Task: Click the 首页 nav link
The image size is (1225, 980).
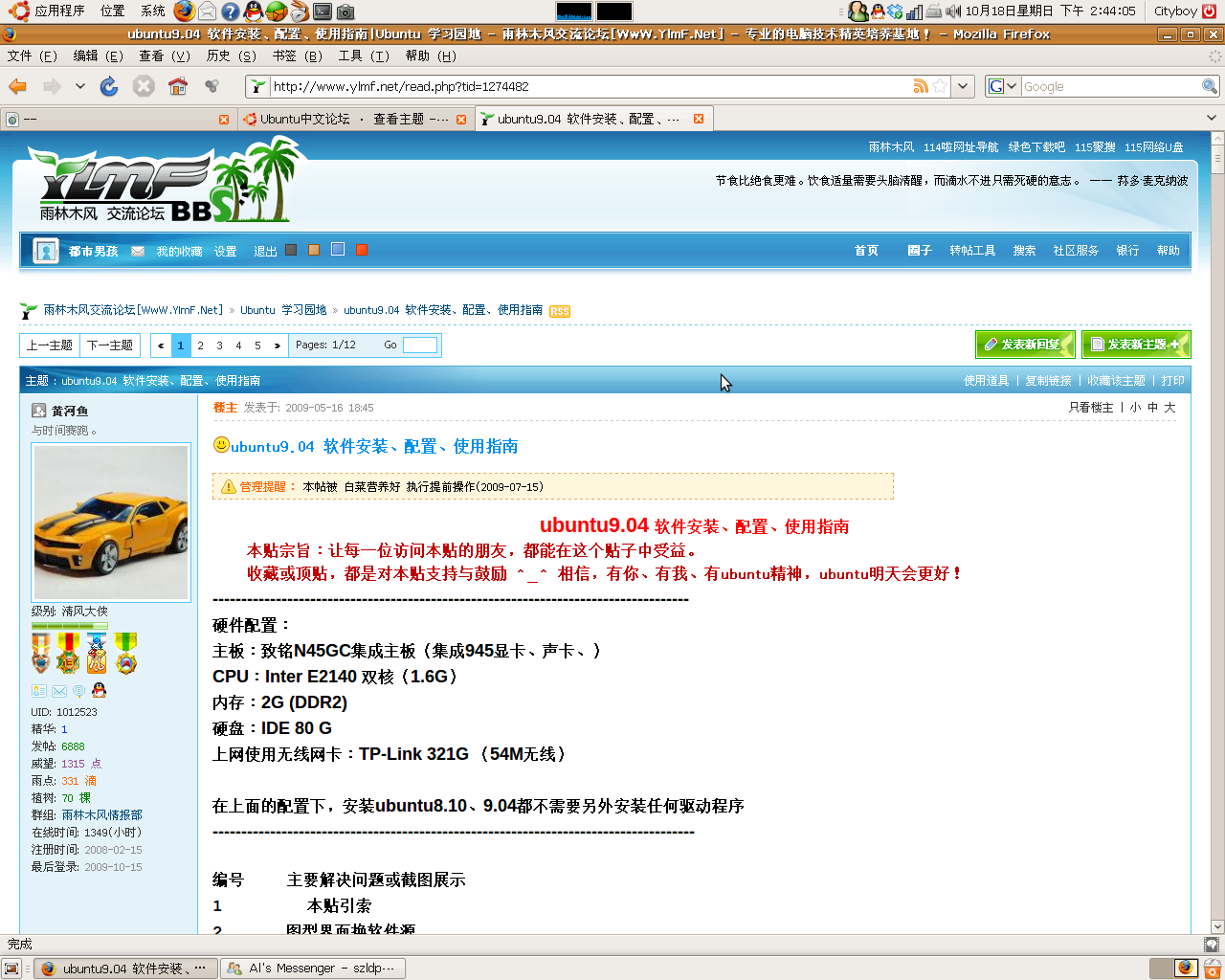Action: [x=866, y=251]
